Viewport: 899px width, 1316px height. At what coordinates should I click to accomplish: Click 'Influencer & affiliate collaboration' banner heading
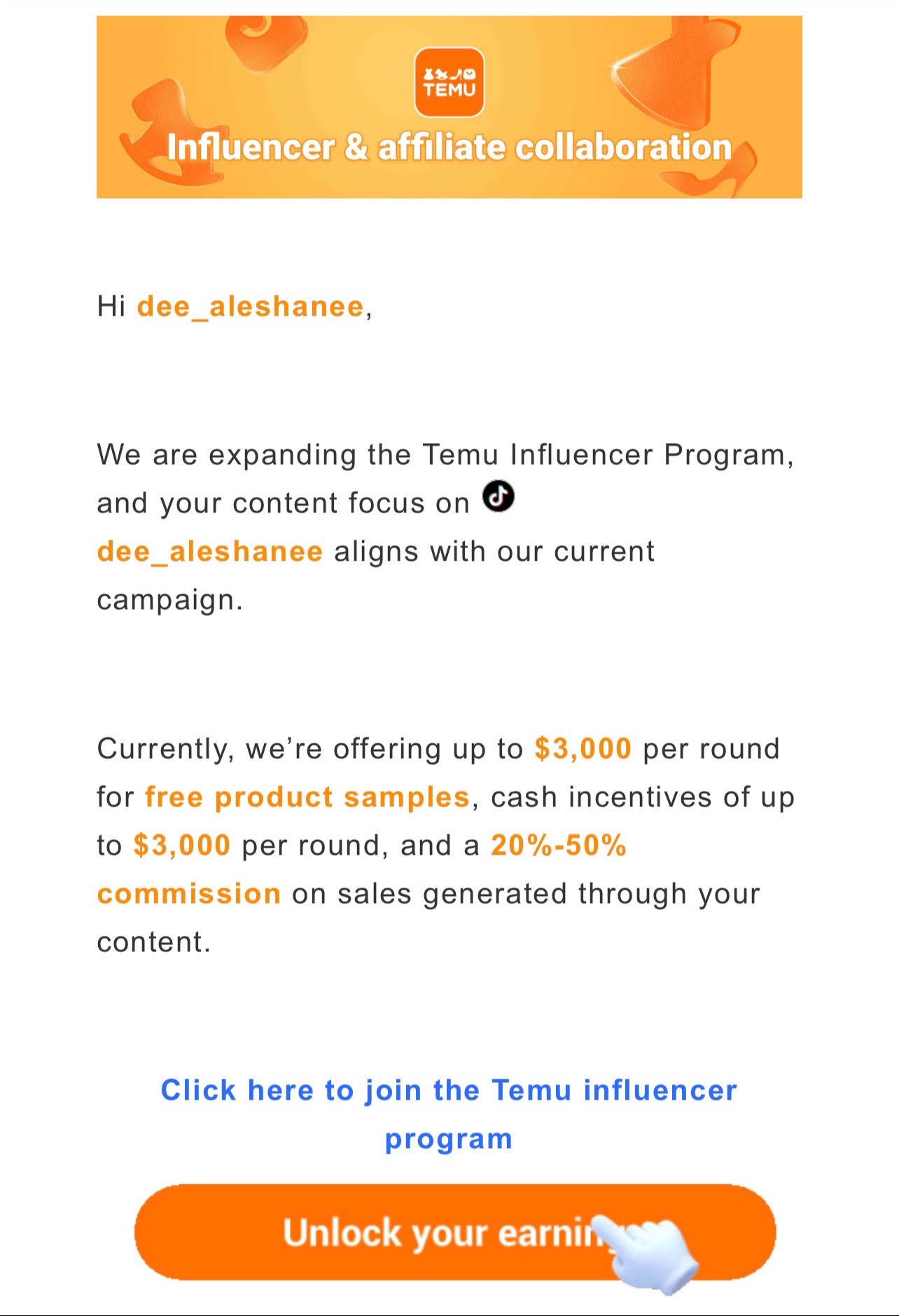449,148
